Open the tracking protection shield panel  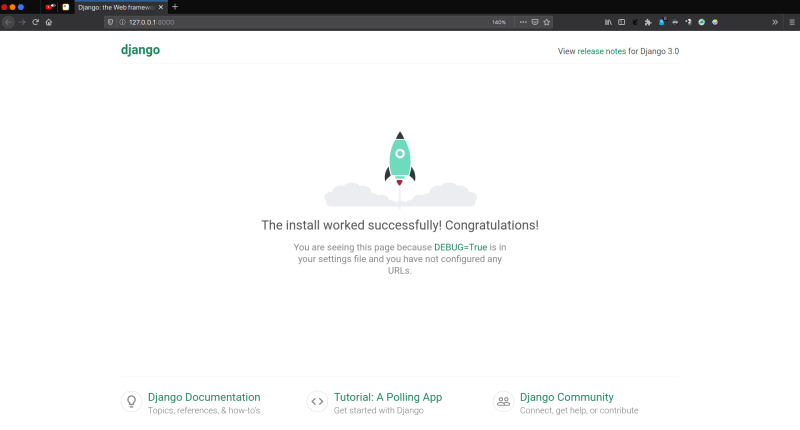point(110,22)
